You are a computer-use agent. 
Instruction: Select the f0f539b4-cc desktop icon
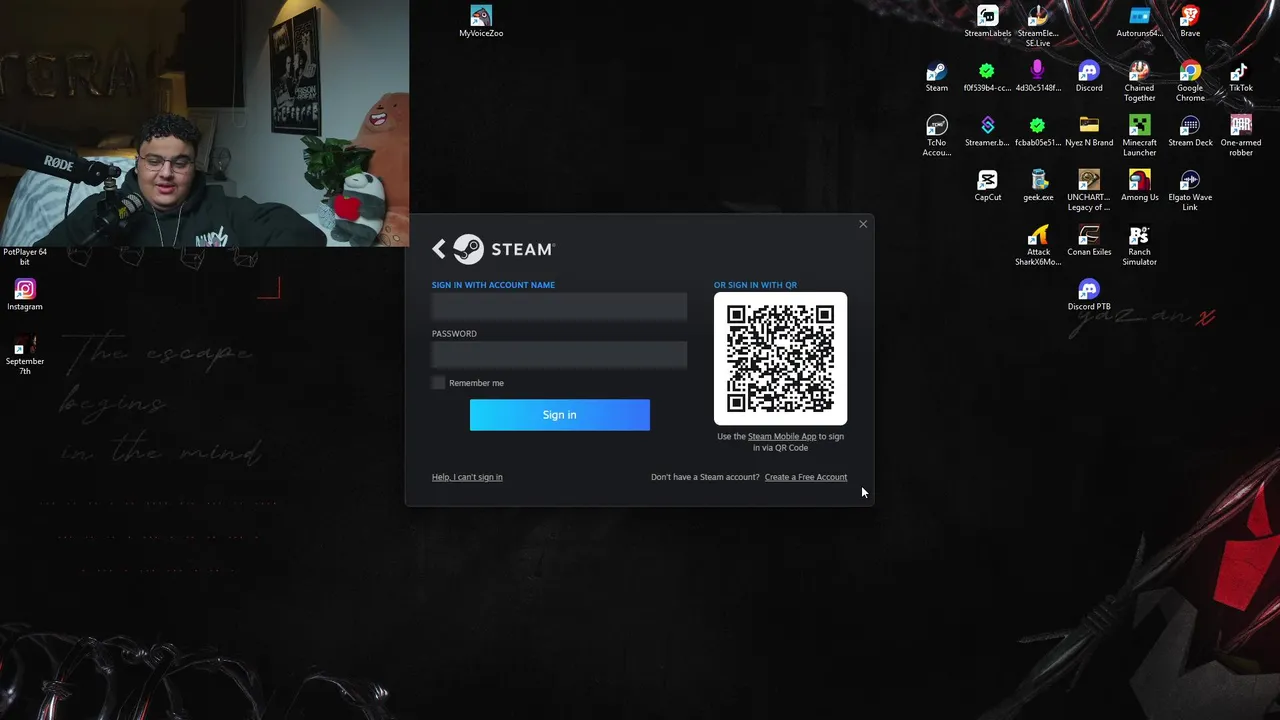pos(987,76)
